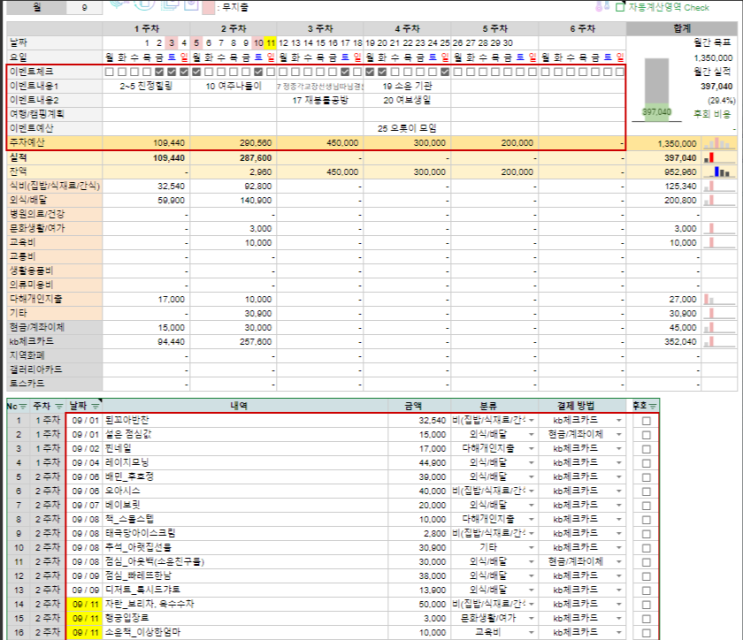Viewport: 743px width, 640px height.
Task: Click the 자란_보리차, 옥수수차 entry
Action: point(149,604)
